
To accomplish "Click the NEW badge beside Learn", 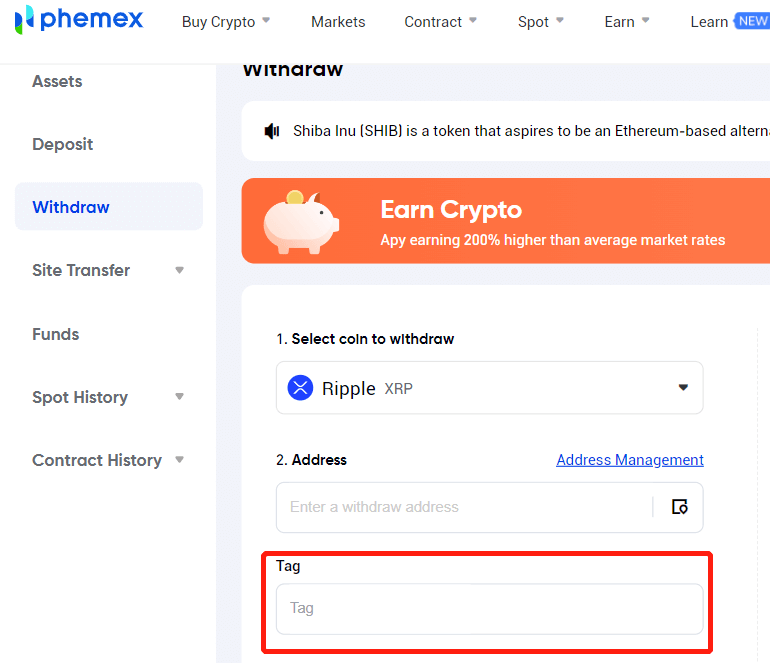I will point(752,21).
